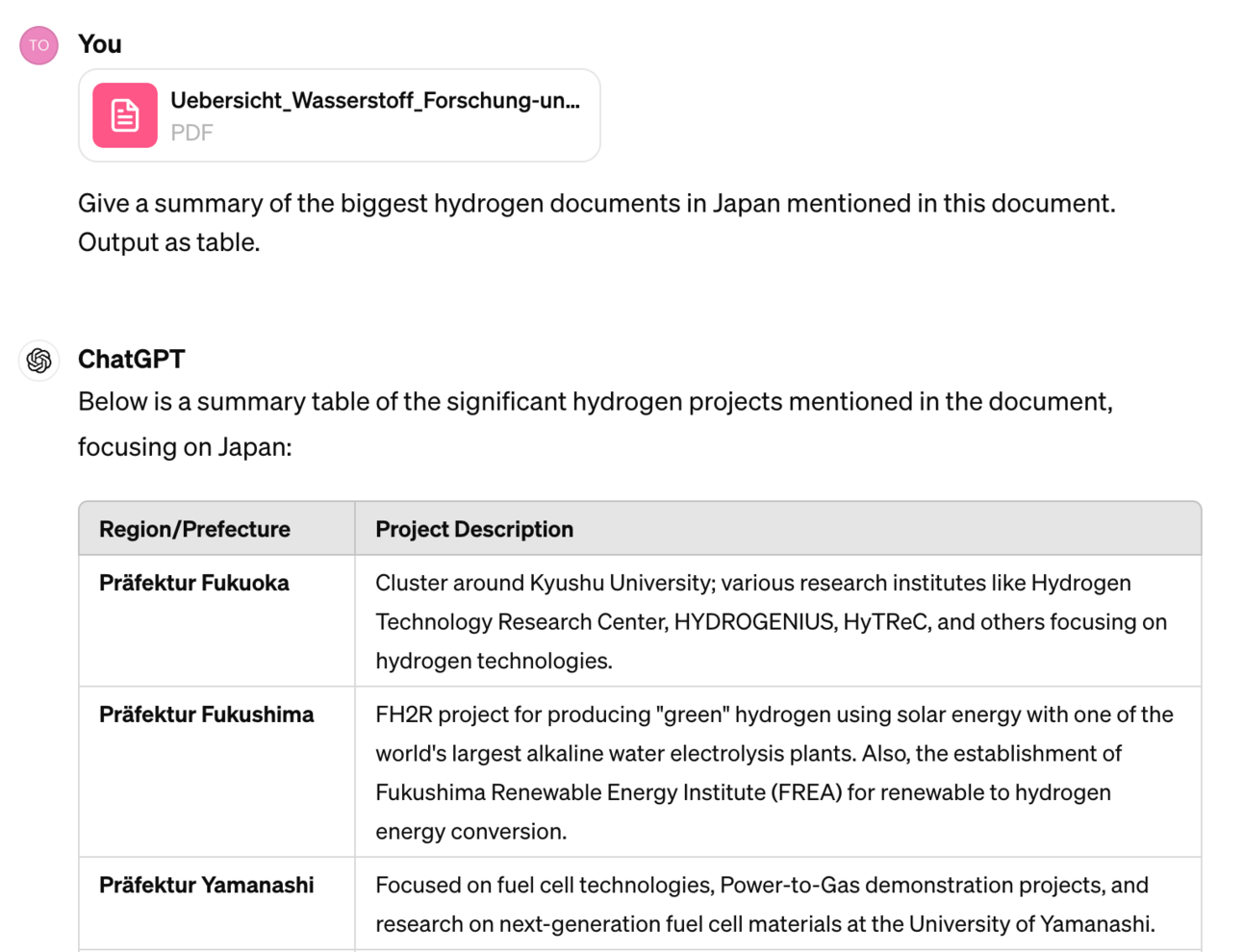Click the 'ChatGPT' sender name
1243x952 pixels.
[x=132, y=359]
